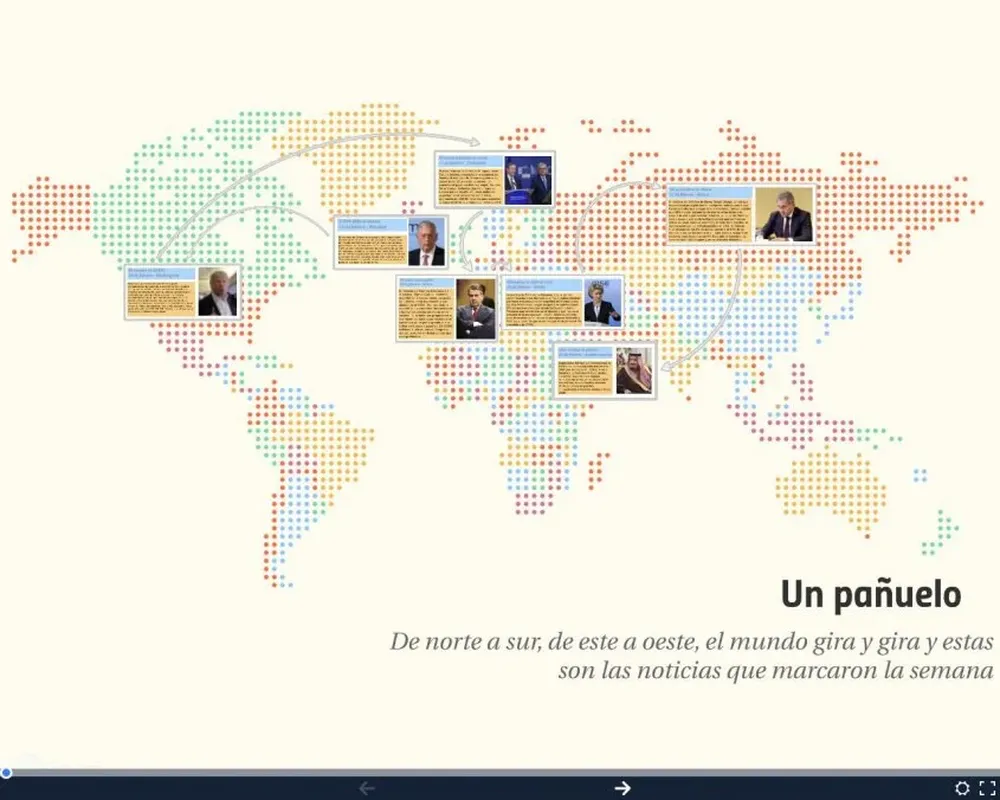Image resolution: width=1000 pixels, height=800 pixels.
Task: Toggle fullscreen mode
Action: (987, 788)
